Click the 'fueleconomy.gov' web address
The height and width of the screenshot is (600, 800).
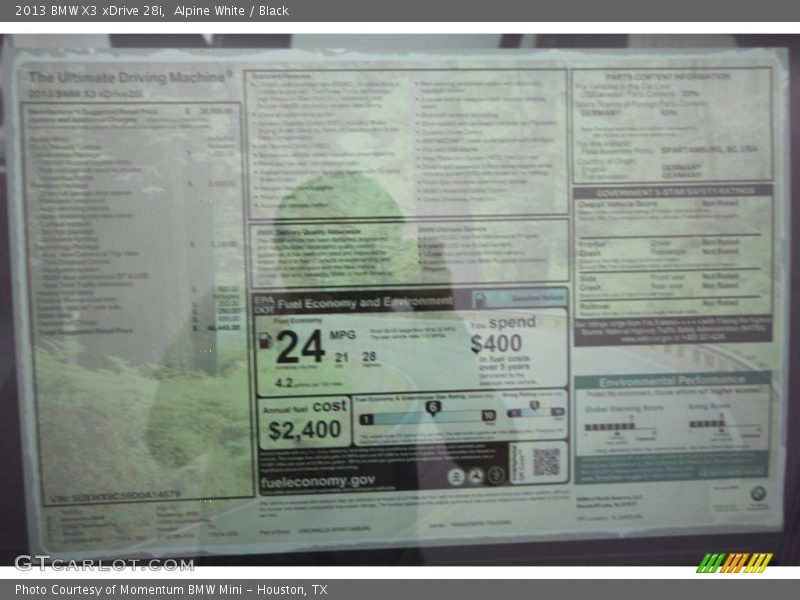[x=318, y=481]
